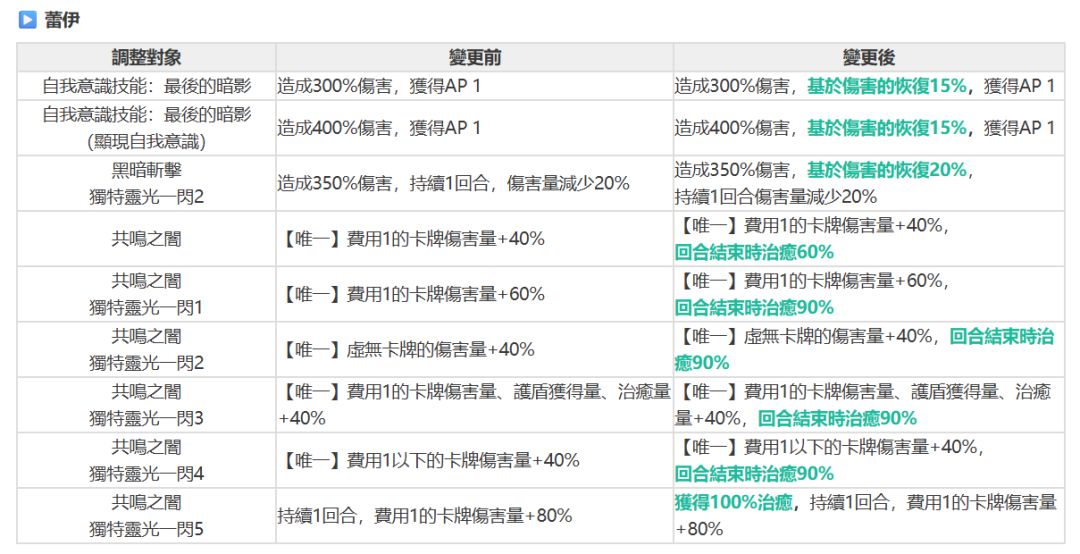The height and width of the screenshot is (554, 1080).
Task: Click 變更前 cell mentioning 護盾獲得量、治癒量 +40%
Action: pos(475,405)
